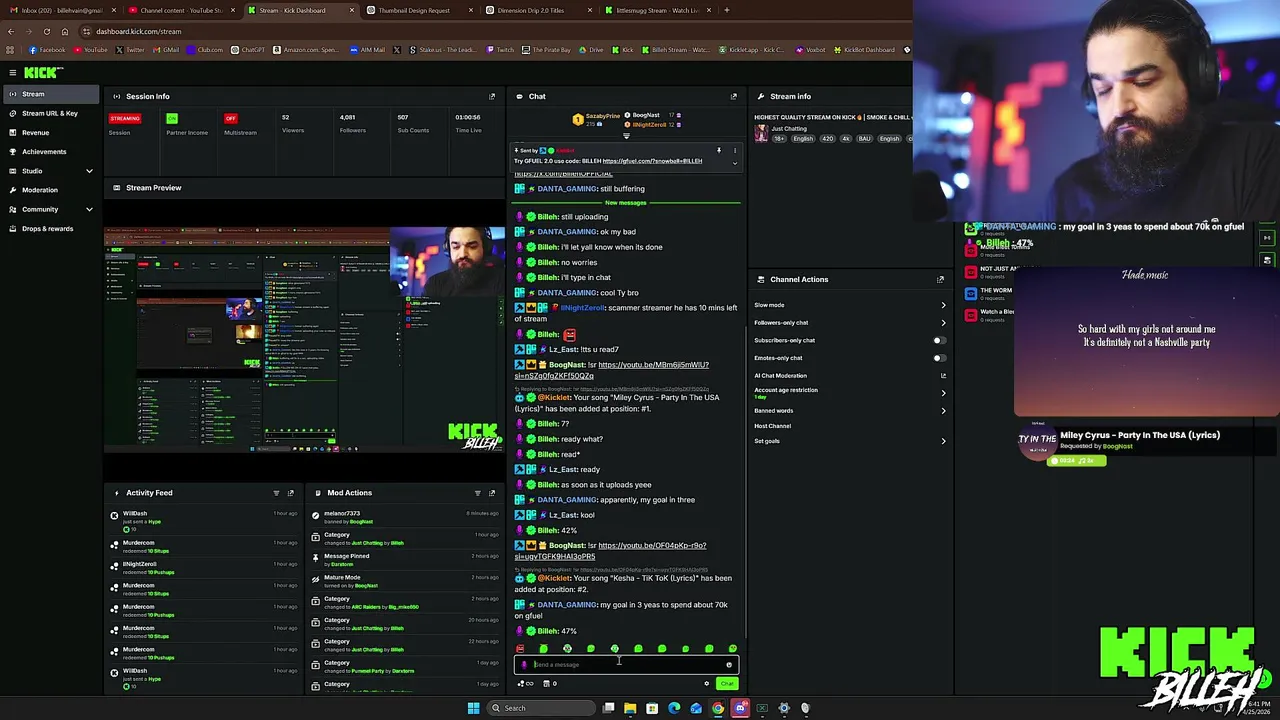The height and width of the screenshot is (720, 1280).
Task: Open Drops & rewards page
Action: 50,229
